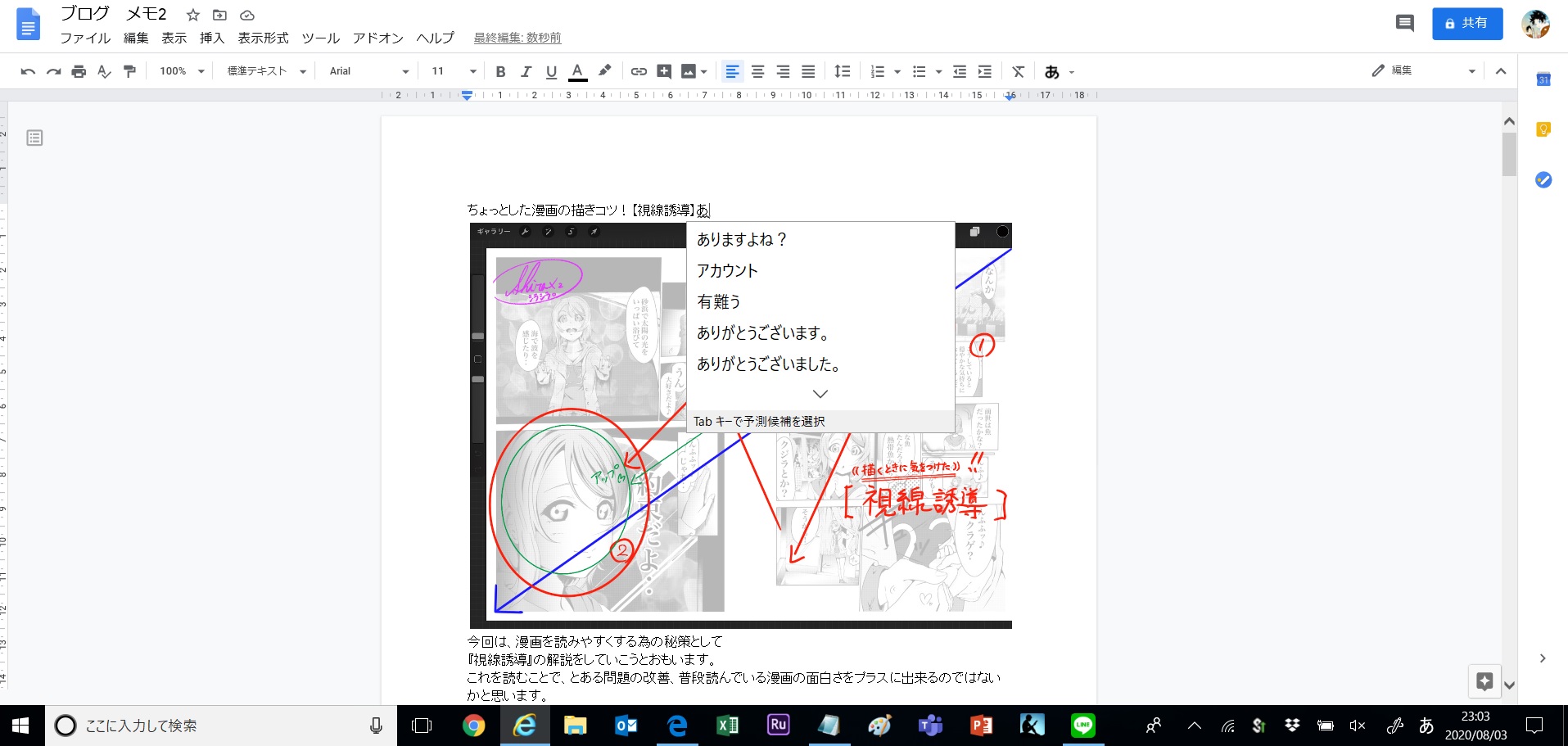This screenshot has width=1568, height=746.
Task: Click the numbered list icon
Action: click(x=878, y=71)
